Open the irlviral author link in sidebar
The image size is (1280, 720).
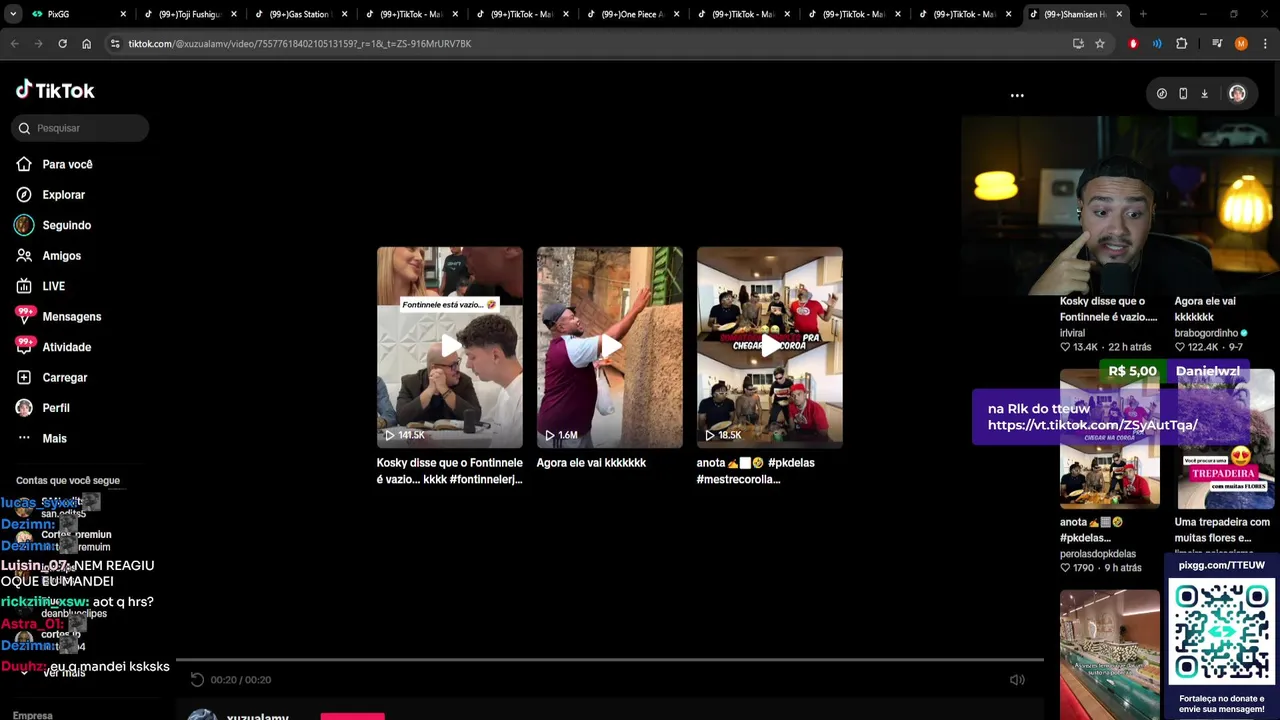(1072, 333)
